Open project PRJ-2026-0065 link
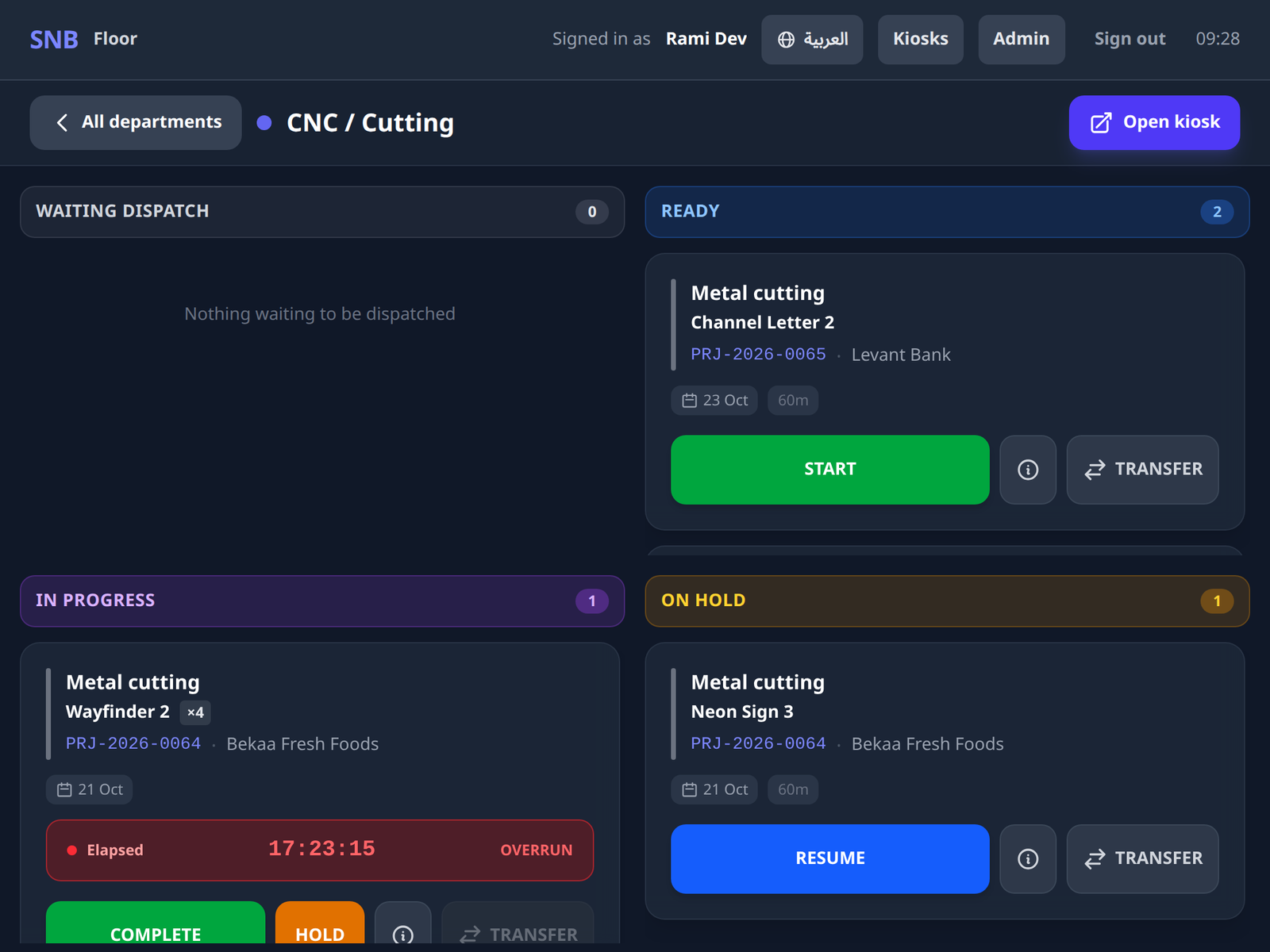Image resolution: width=1270 pixels, height=952 pixels. [x=758, y=355]
